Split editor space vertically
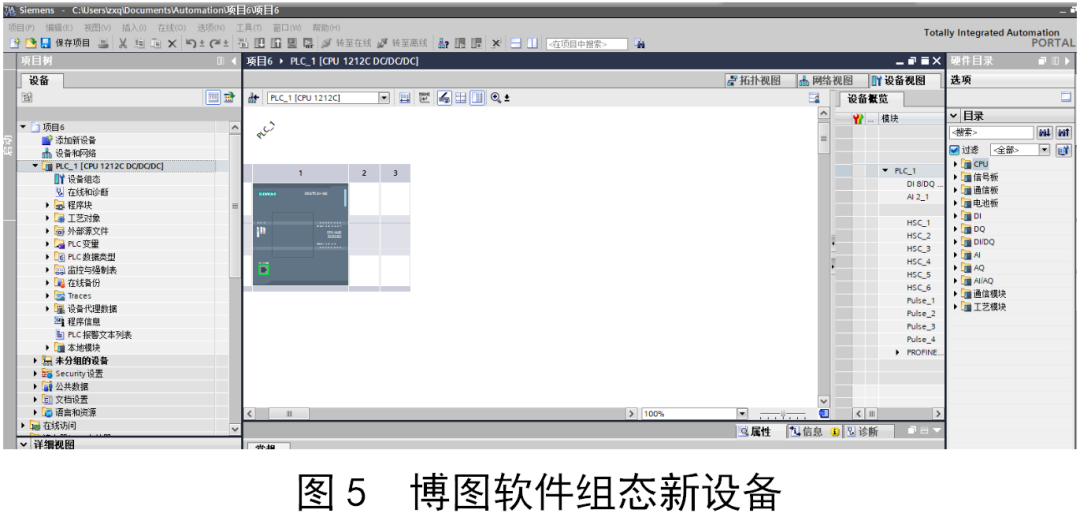1080x517 pixels. (532, 43)
